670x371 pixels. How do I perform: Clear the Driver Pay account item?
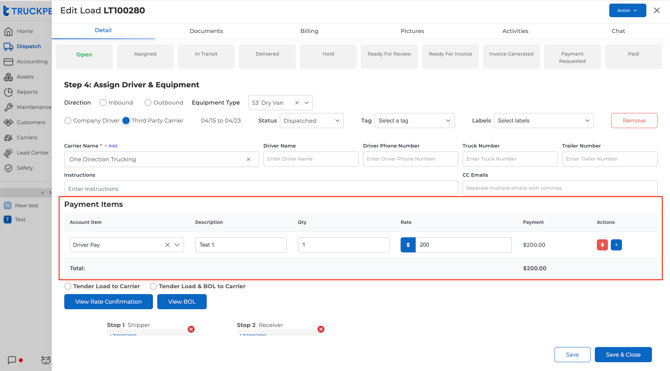coord(167,245)
